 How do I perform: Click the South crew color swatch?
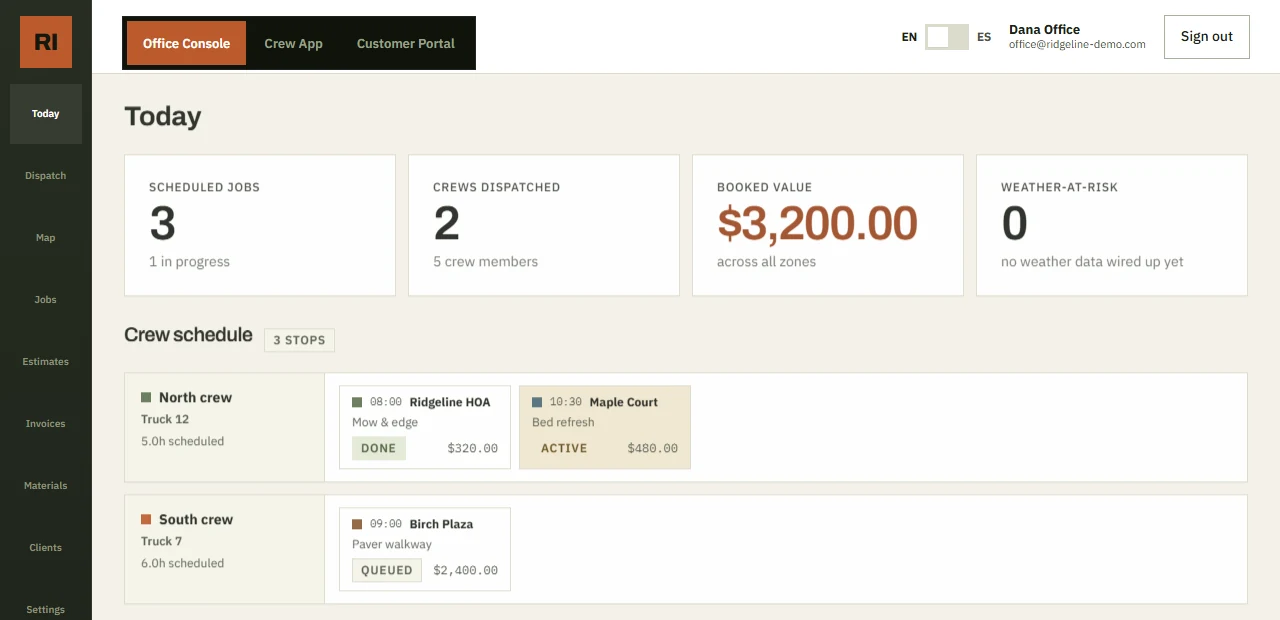[146, 519]
